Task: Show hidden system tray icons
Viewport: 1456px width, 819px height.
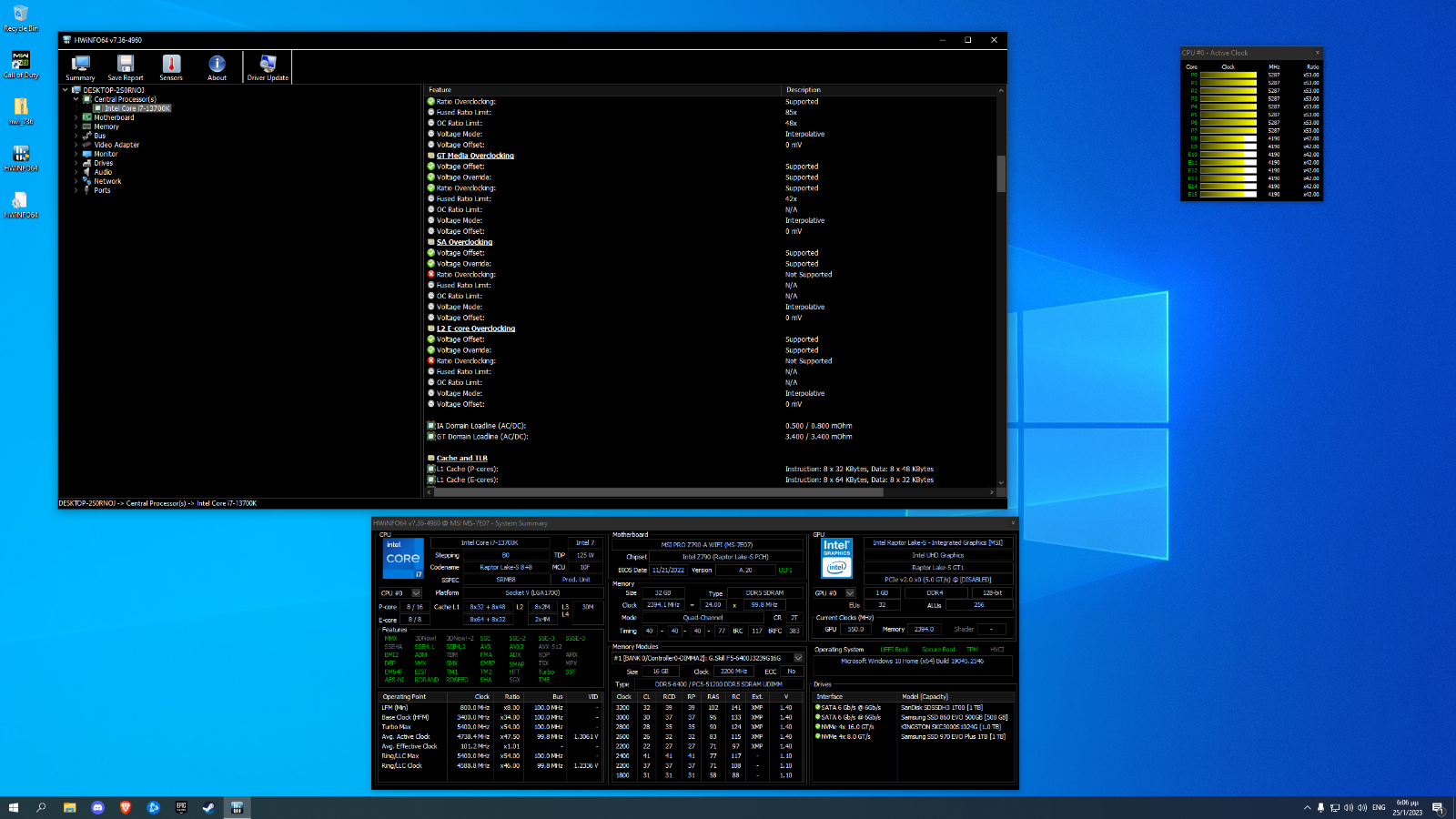Action: tap(1308, 807)
